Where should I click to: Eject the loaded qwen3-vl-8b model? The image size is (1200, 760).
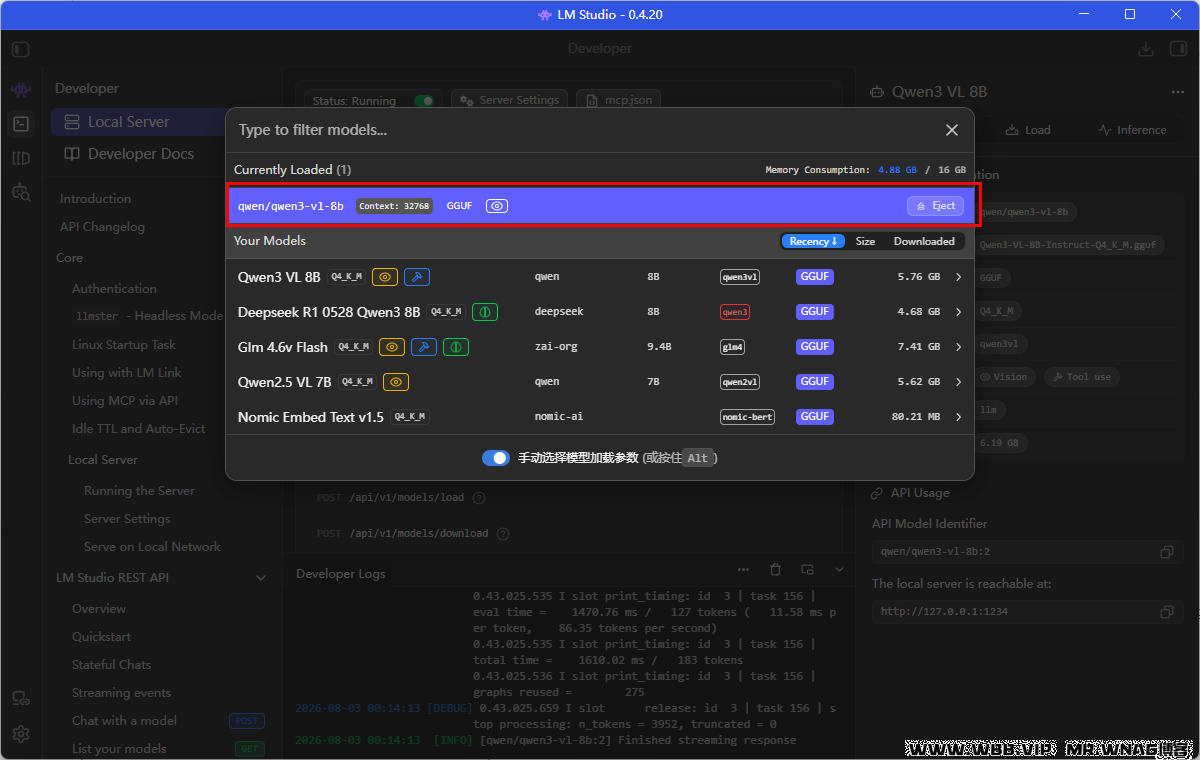point(935,206)
